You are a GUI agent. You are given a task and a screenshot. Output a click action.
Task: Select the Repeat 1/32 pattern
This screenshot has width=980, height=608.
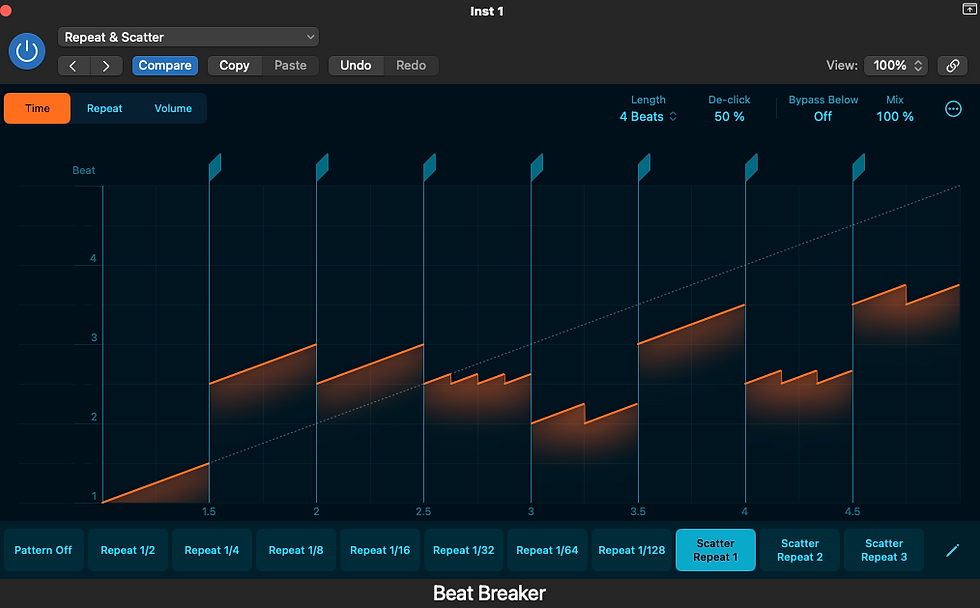[x=464, y=550]
